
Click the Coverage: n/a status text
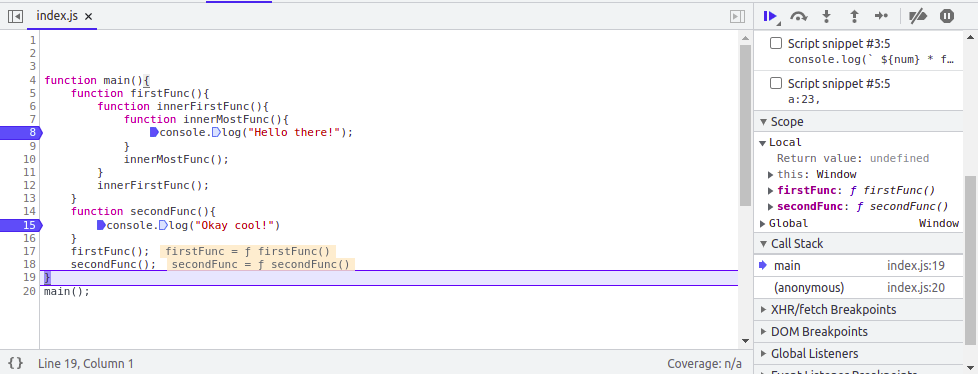(704, 363)
